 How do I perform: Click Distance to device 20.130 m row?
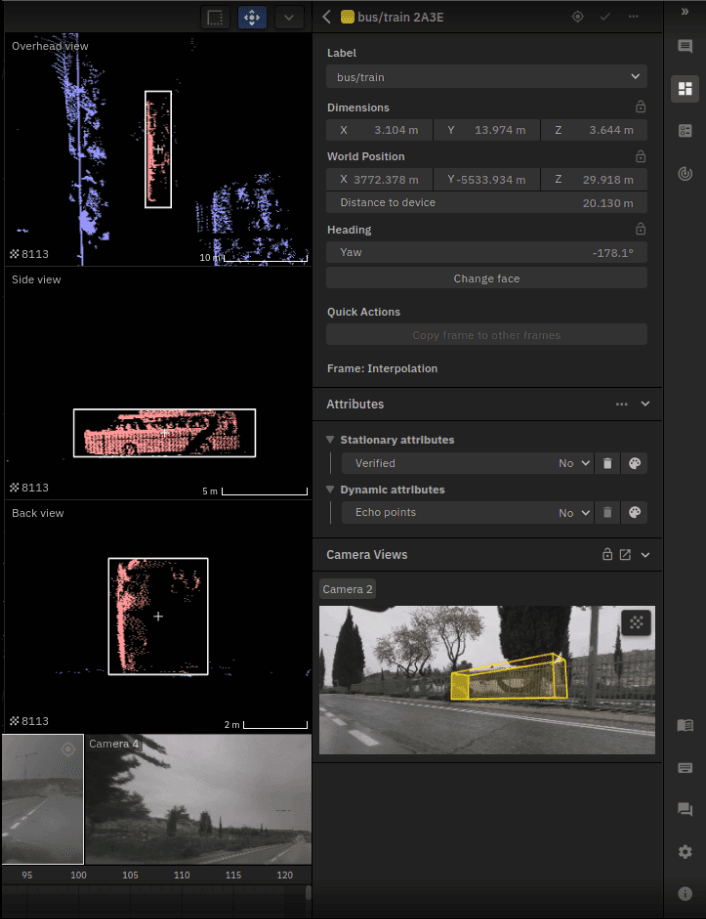coord(486,203)
